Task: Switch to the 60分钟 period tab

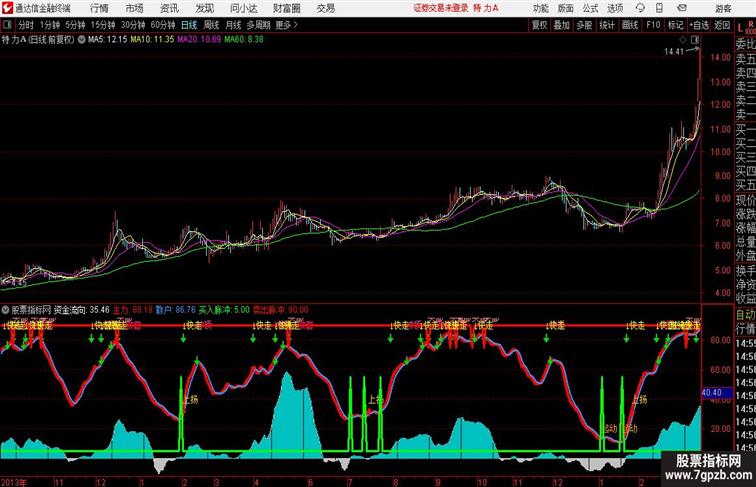Action: 162,25
